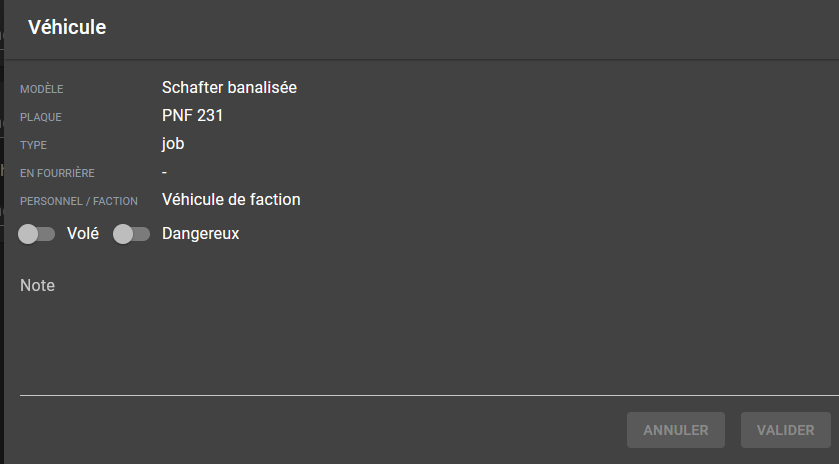Screen dimensions: 839x464
Task: Click the Dangereux label text
Action: (x=200, y=234)
